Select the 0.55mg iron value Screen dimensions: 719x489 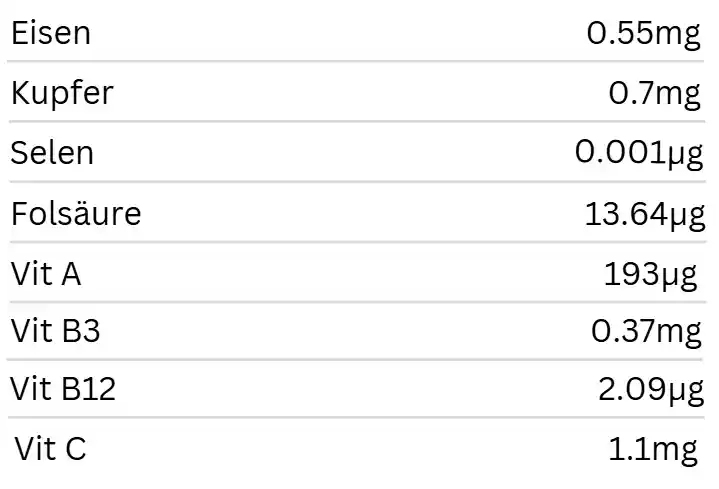(644, 33)
